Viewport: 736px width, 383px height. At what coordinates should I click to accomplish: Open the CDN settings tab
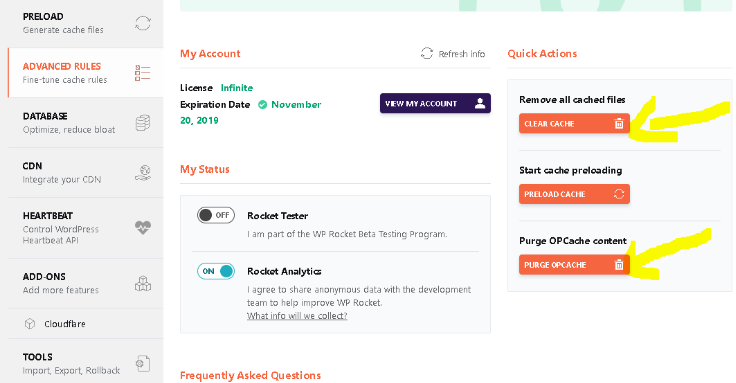(85, 173)
